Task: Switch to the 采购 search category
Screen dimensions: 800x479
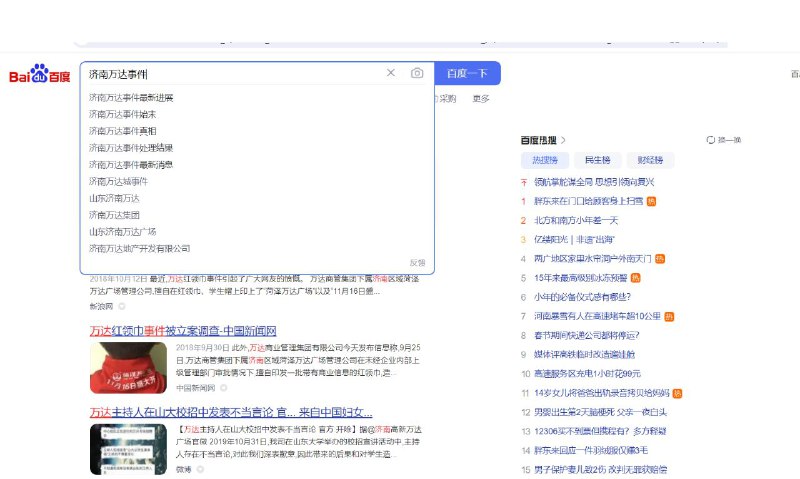Action: pyautogui.click(x=446, y=98)
